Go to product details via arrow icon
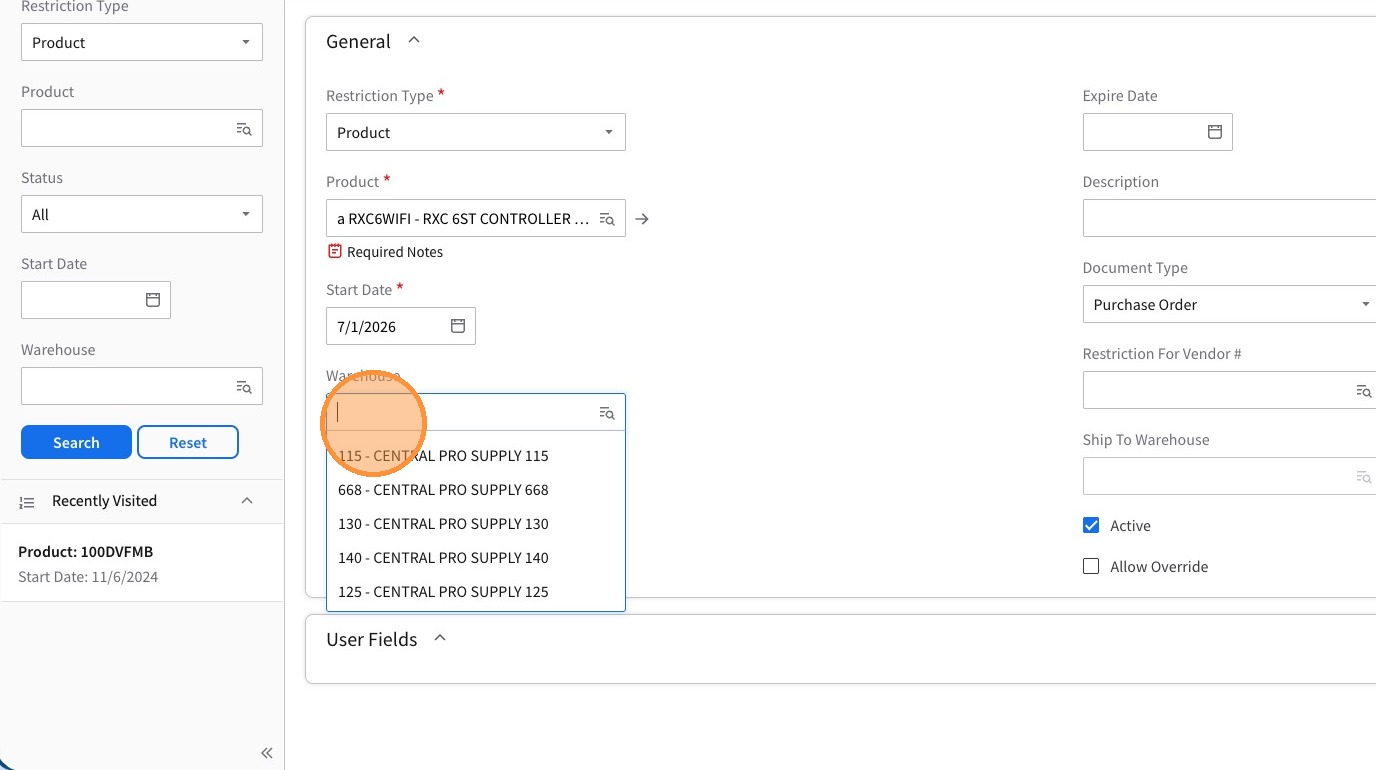 coord(642,219)
